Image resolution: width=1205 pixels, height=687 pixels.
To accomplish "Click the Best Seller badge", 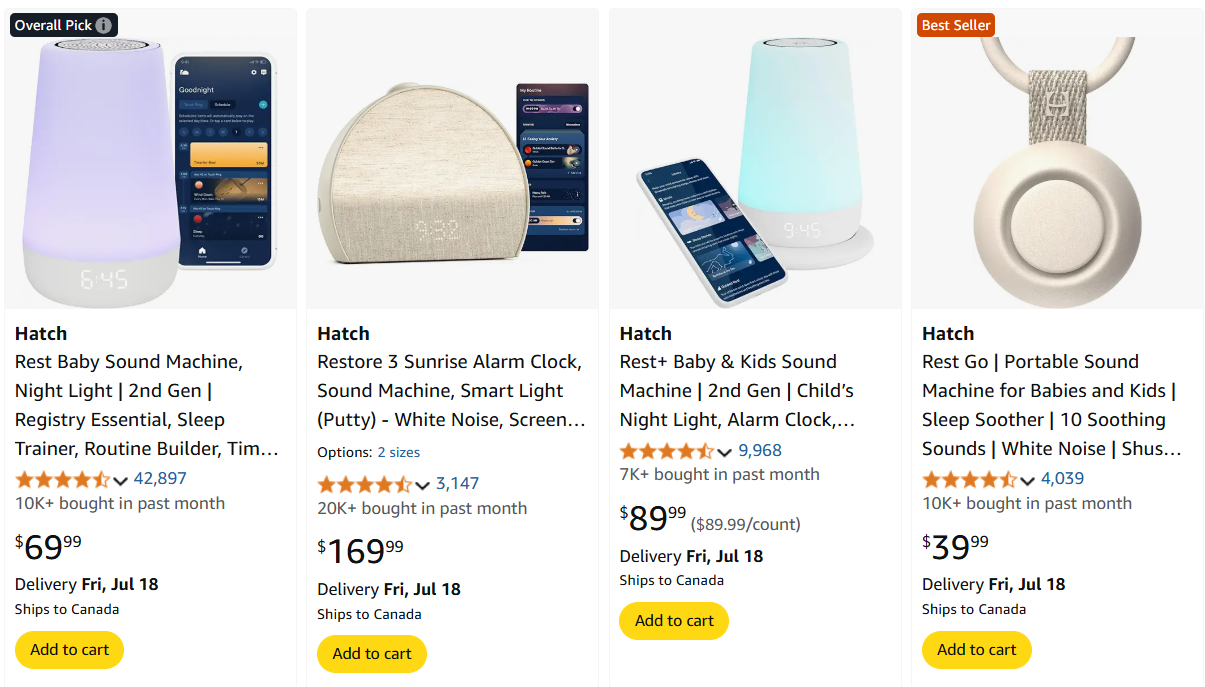I will [956, 25].
